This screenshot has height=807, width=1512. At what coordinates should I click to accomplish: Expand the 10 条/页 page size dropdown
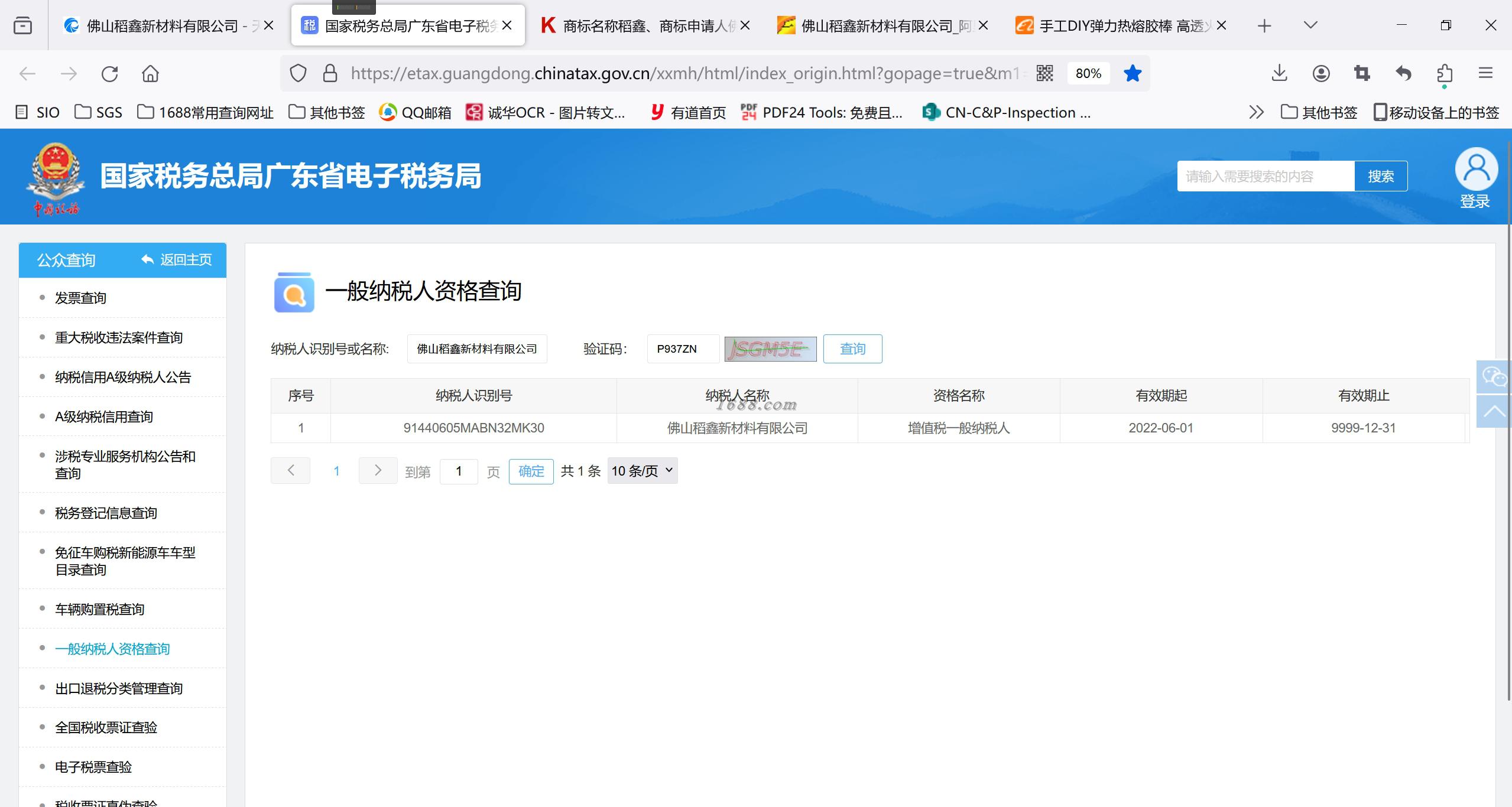tap(642, 471)
